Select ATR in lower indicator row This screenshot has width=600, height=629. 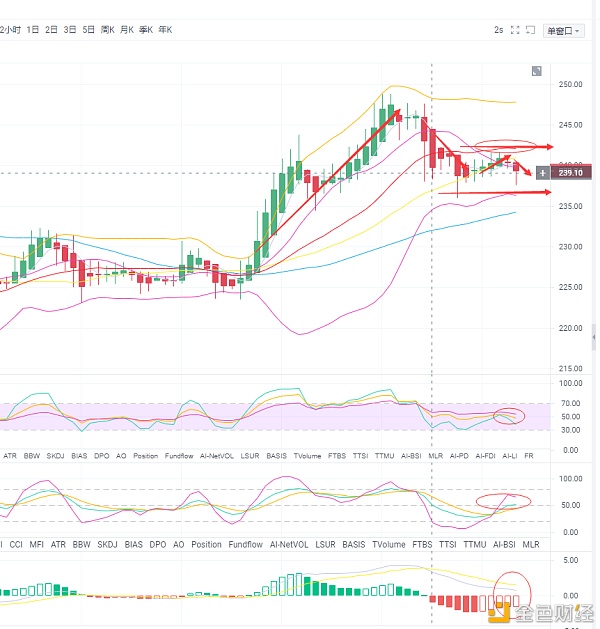pyautogui.click(x=58, y=545)
